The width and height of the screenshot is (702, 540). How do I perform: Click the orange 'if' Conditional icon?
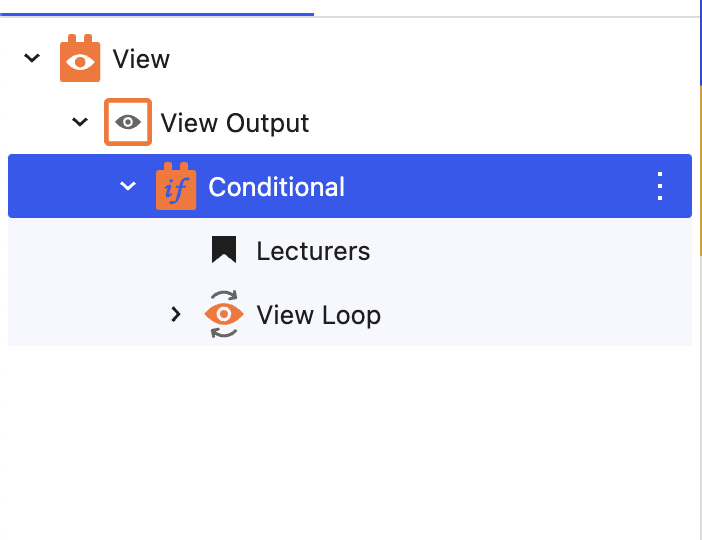click(x=176, y=186)
